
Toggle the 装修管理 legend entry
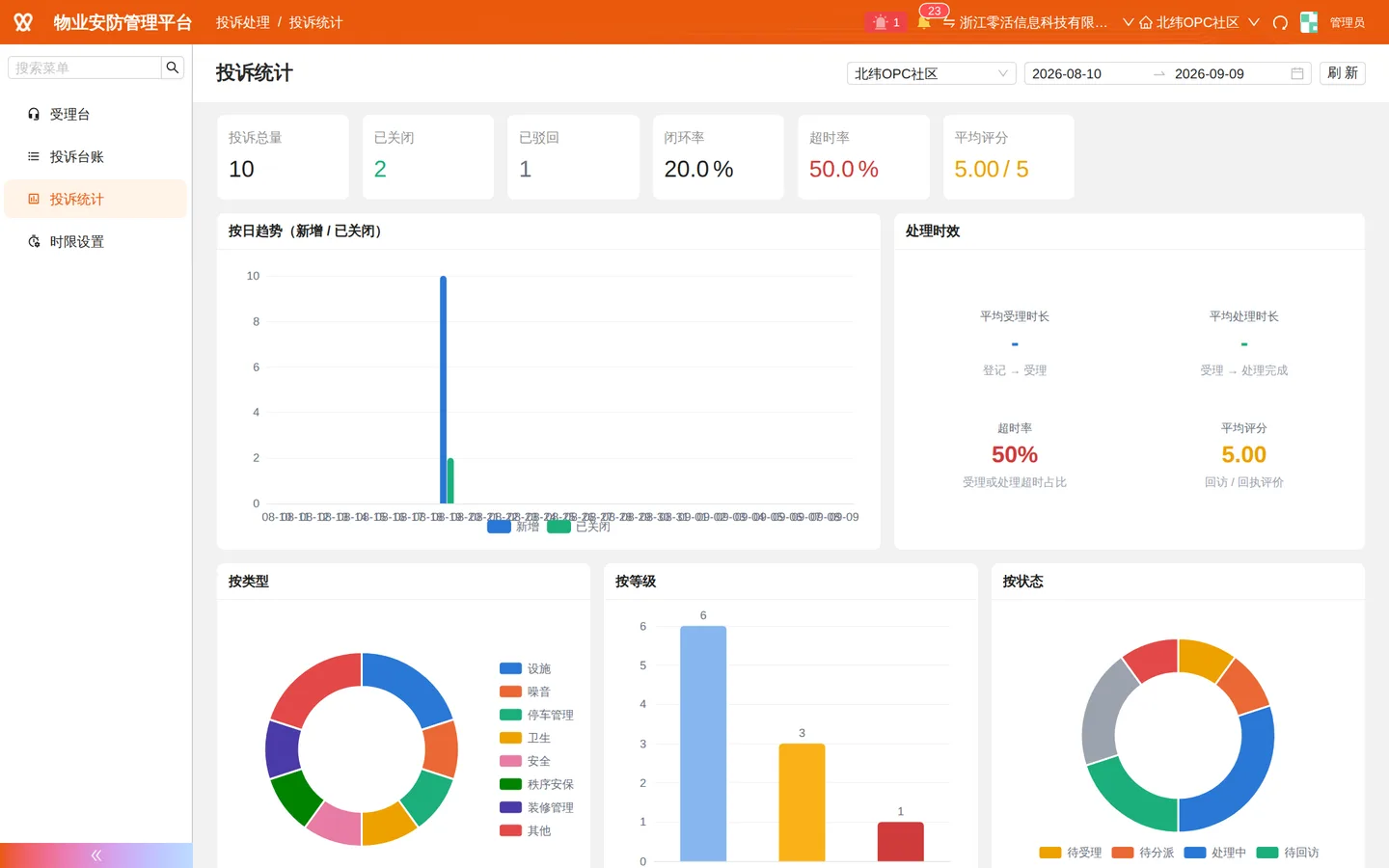click(536, 807)
